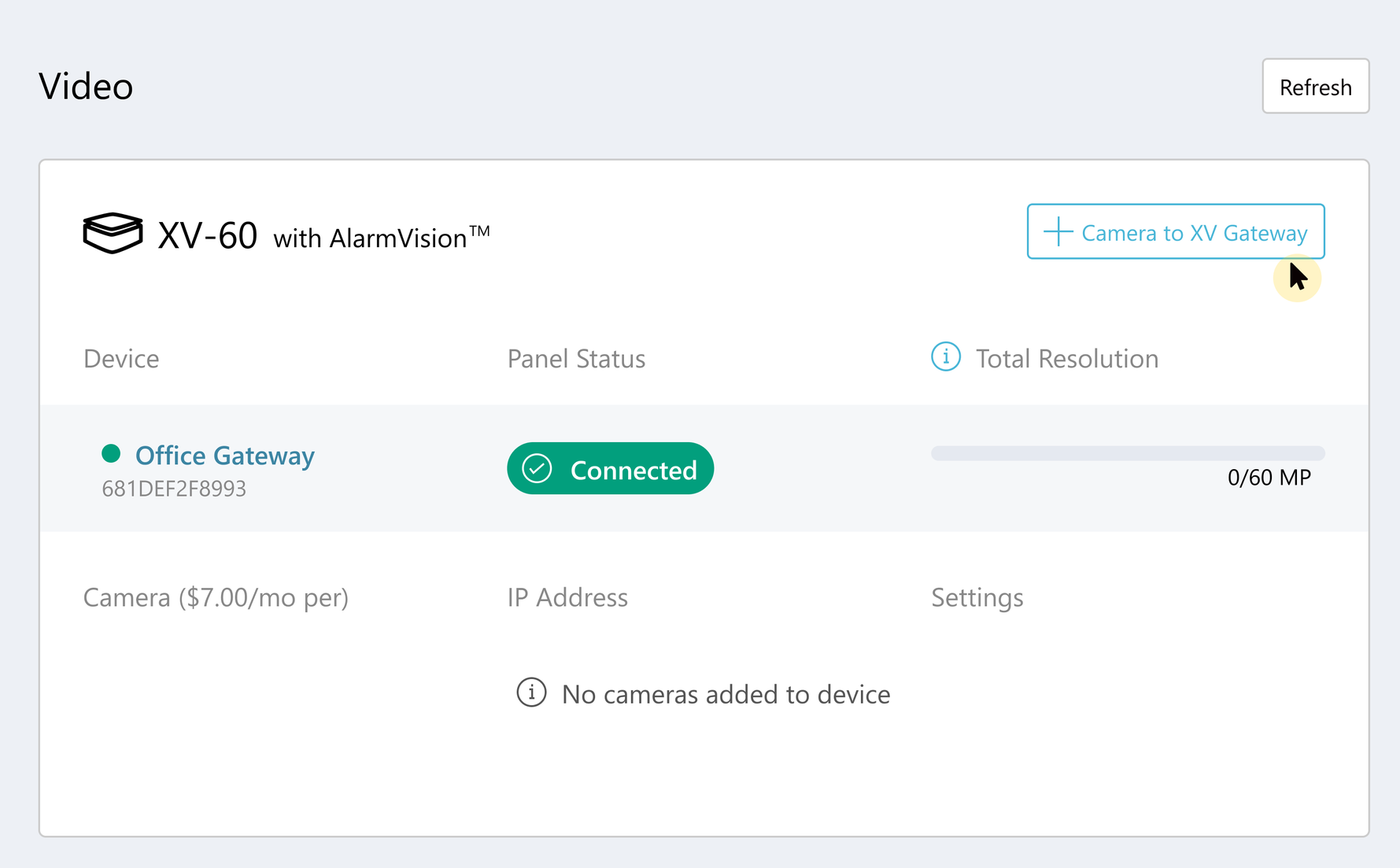Click the Total Resolution column header
The width and height of the screenshot is (1400, 868).
(x=1066, y=359)
